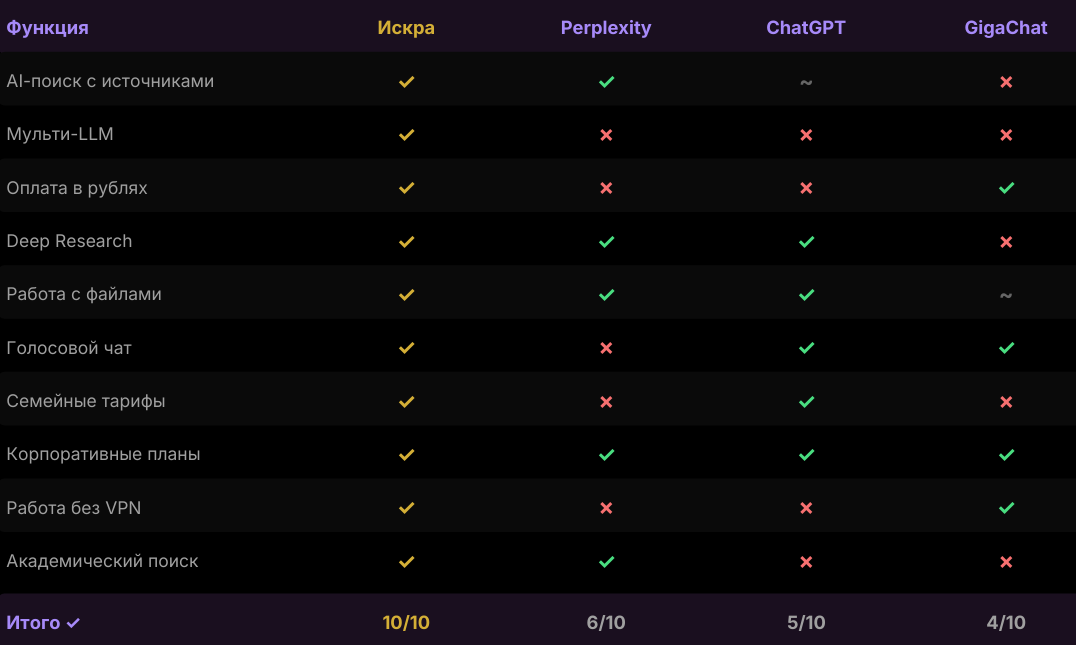Click the Корпоративные планы label

pos(103,454)
